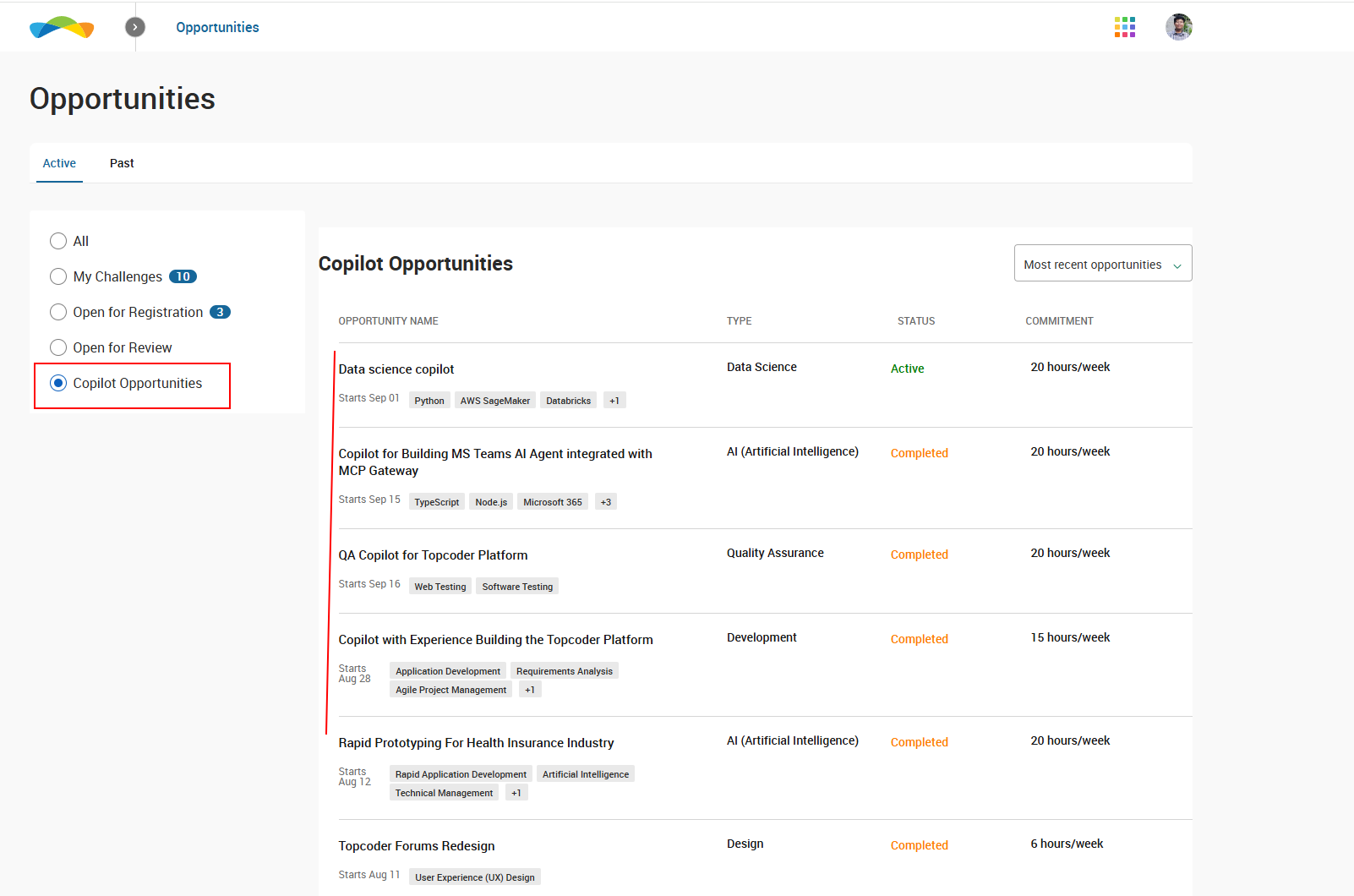Click the Python skill tag
The height and width of the screenshot is (896, 1354).
[429, 401]
